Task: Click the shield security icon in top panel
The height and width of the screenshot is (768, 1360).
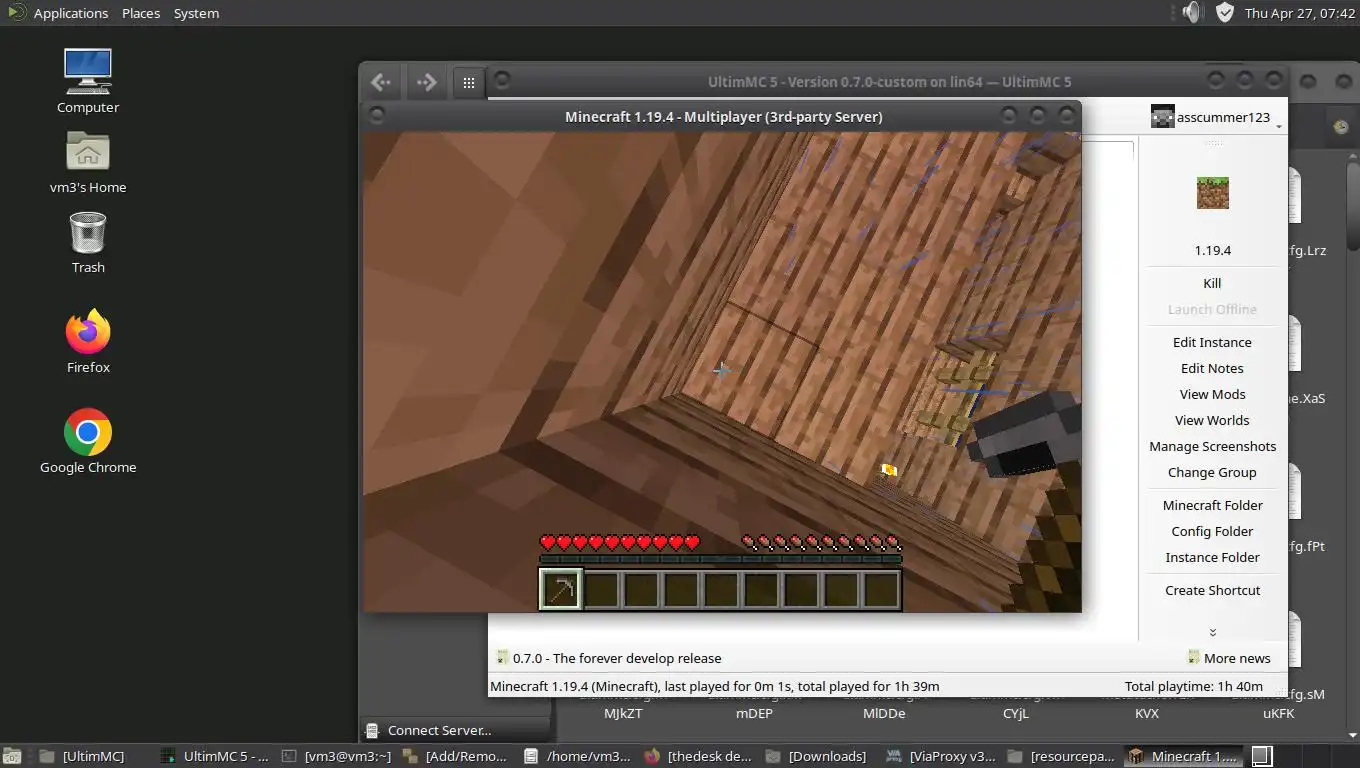Action: click(1225, 12)
